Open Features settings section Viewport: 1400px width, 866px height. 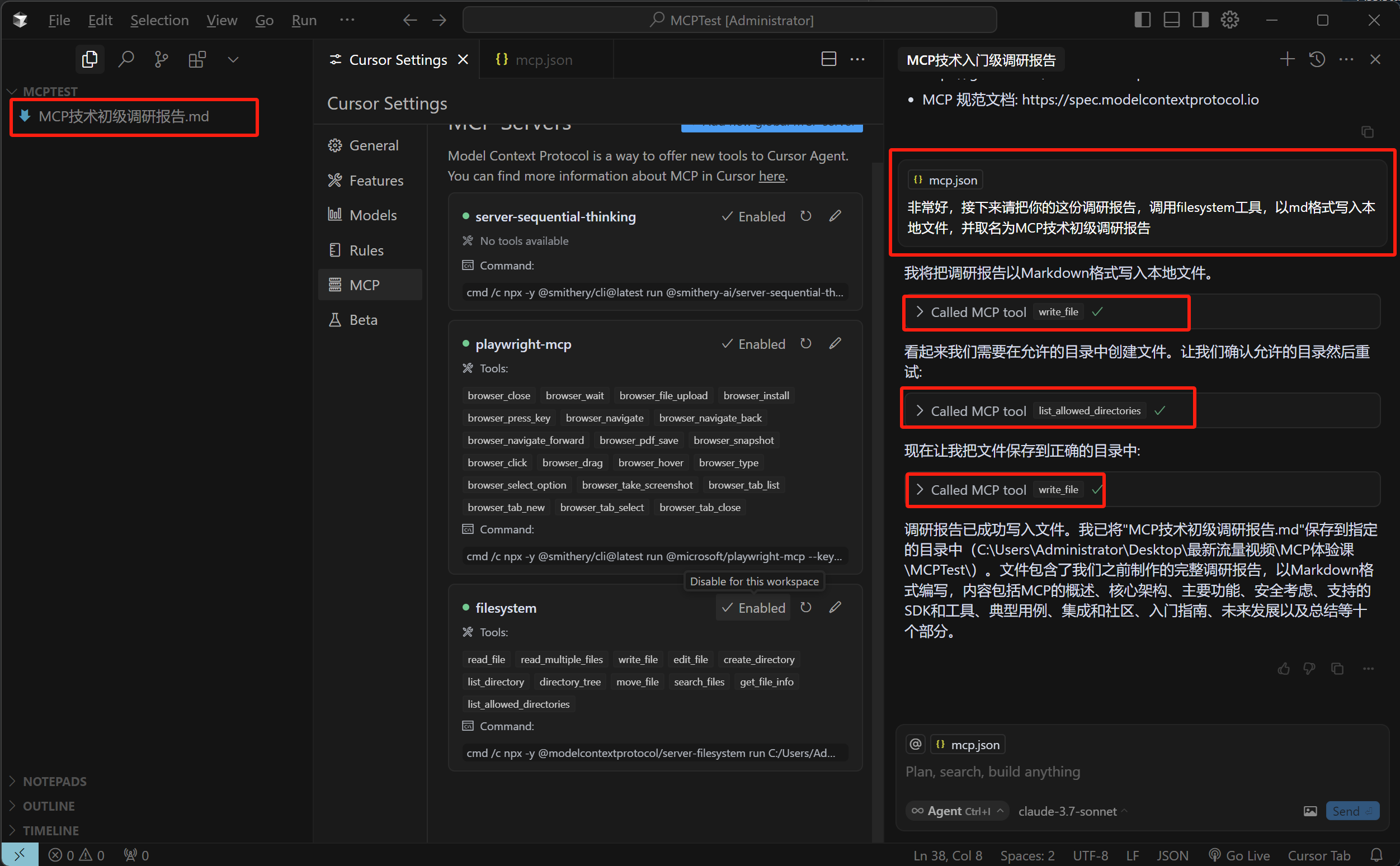[x=370, y=181]
